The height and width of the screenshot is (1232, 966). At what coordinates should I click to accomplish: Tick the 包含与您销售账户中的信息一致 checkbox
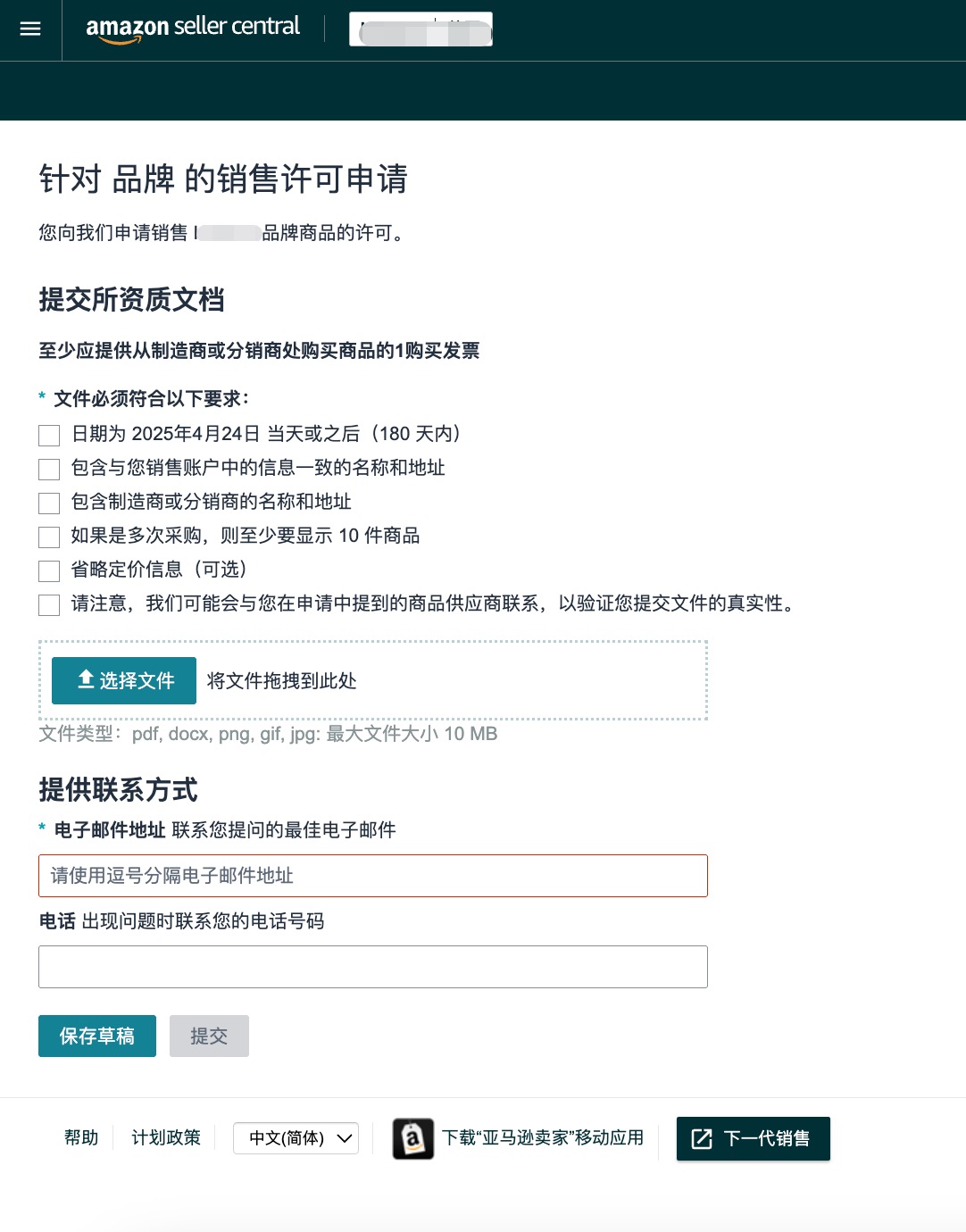click(49, 470)
